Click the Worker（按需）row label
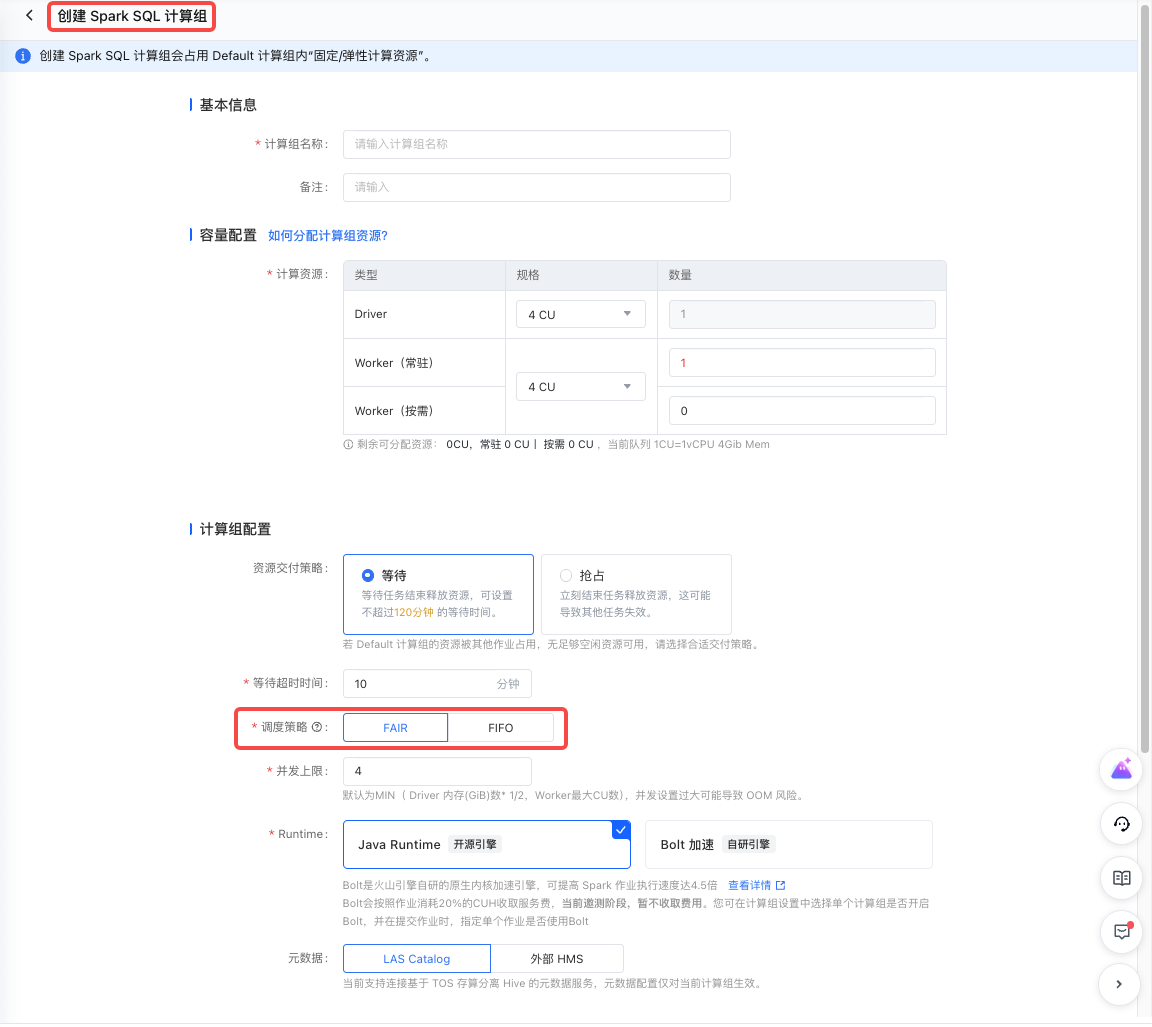 point(394,411)
